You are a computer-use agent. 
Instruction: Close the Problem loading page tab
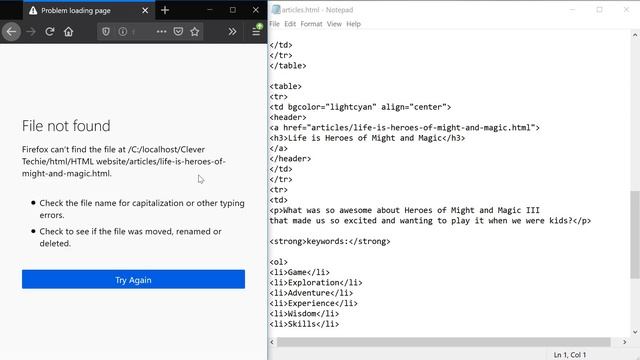(x=145, y=11)
